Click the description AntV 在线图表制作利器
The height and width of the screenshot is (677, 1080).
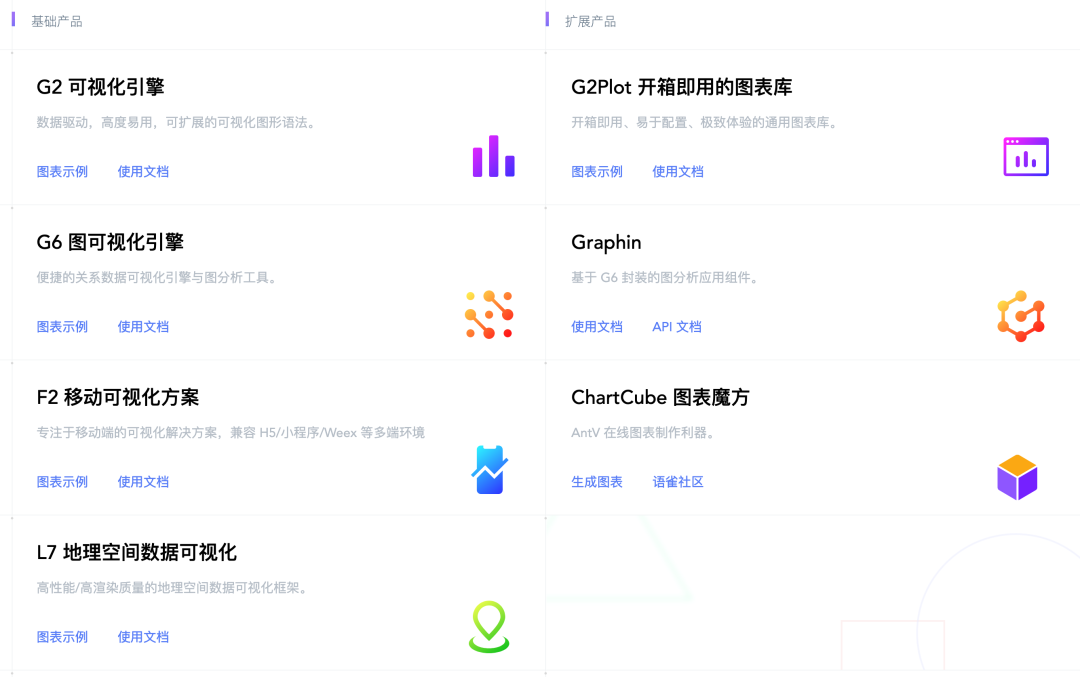coord(644,433)
